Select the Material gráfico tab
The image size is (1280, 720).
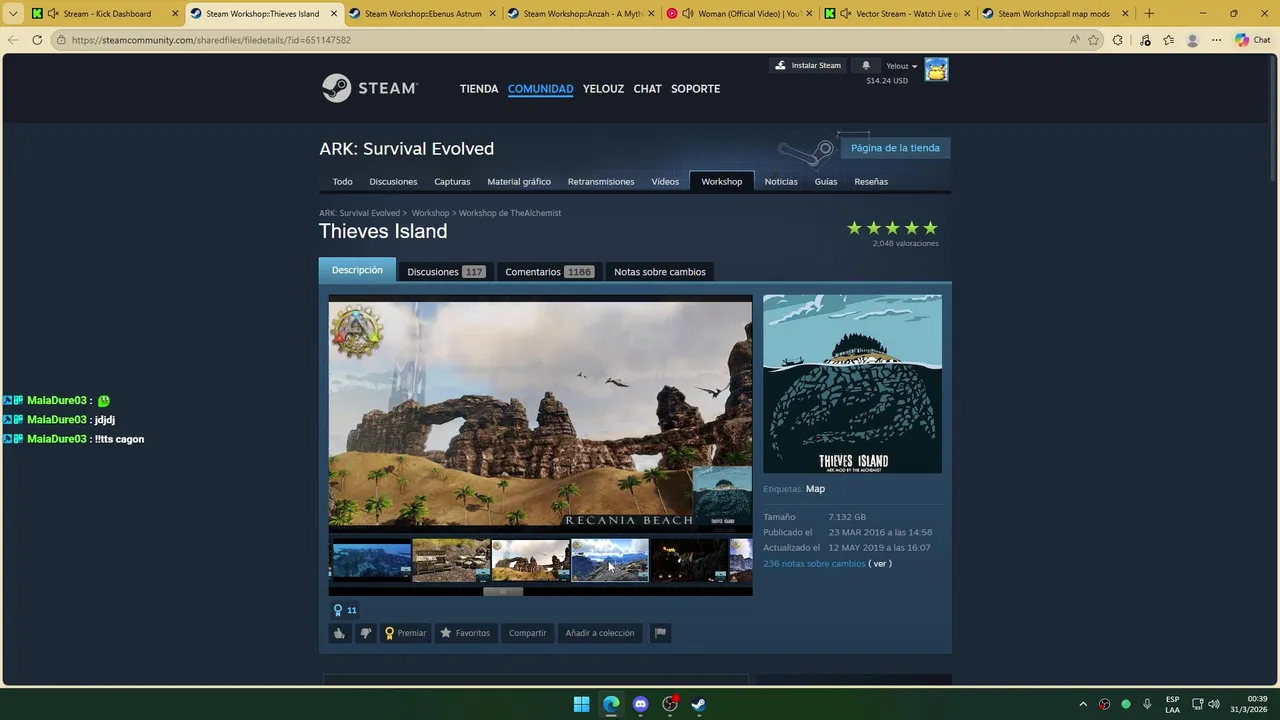(x=519, y=182)
